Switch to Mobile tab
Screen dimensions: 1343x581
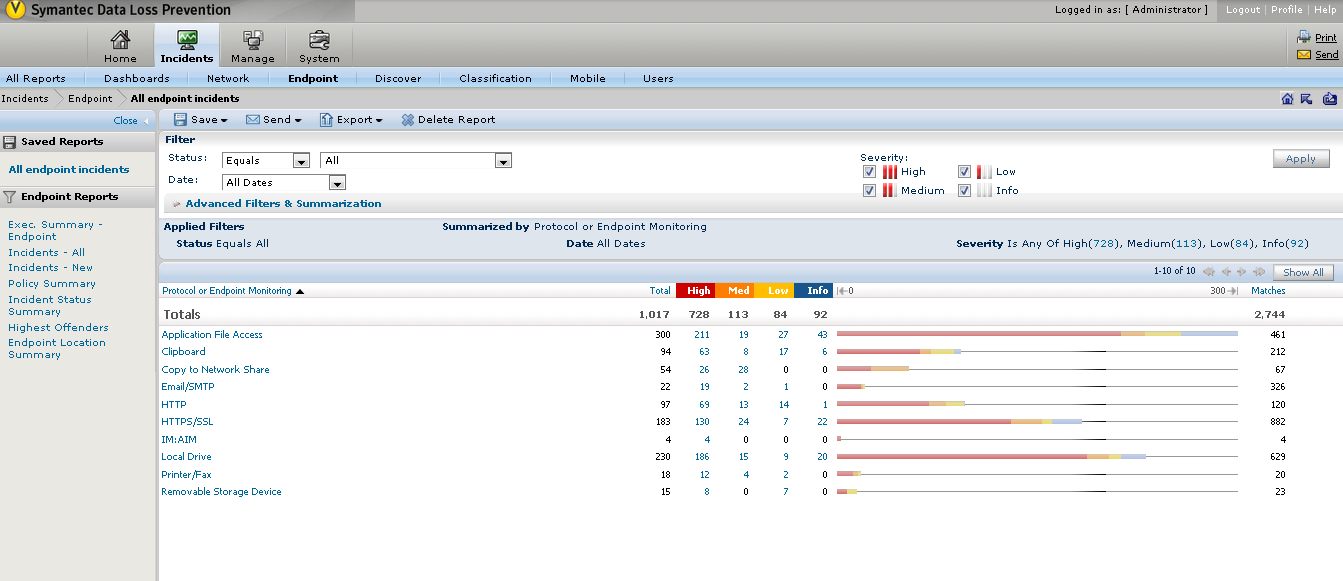tap(588, 78)
